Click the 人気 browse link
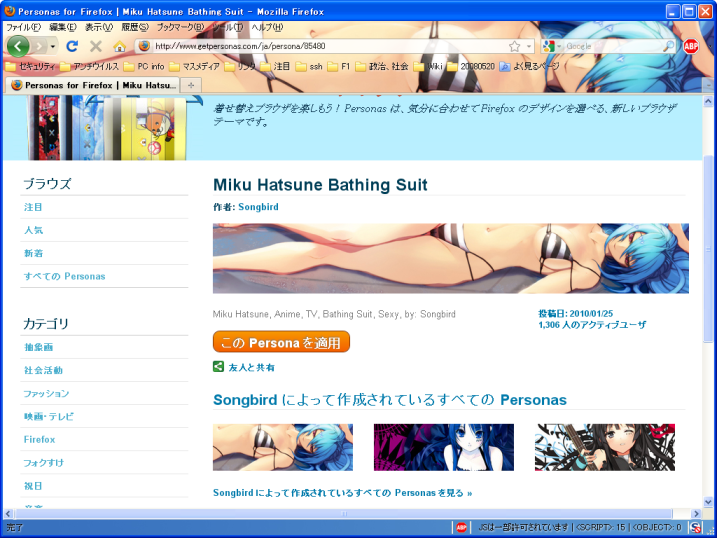717x538 pixels. coord(33,230)
